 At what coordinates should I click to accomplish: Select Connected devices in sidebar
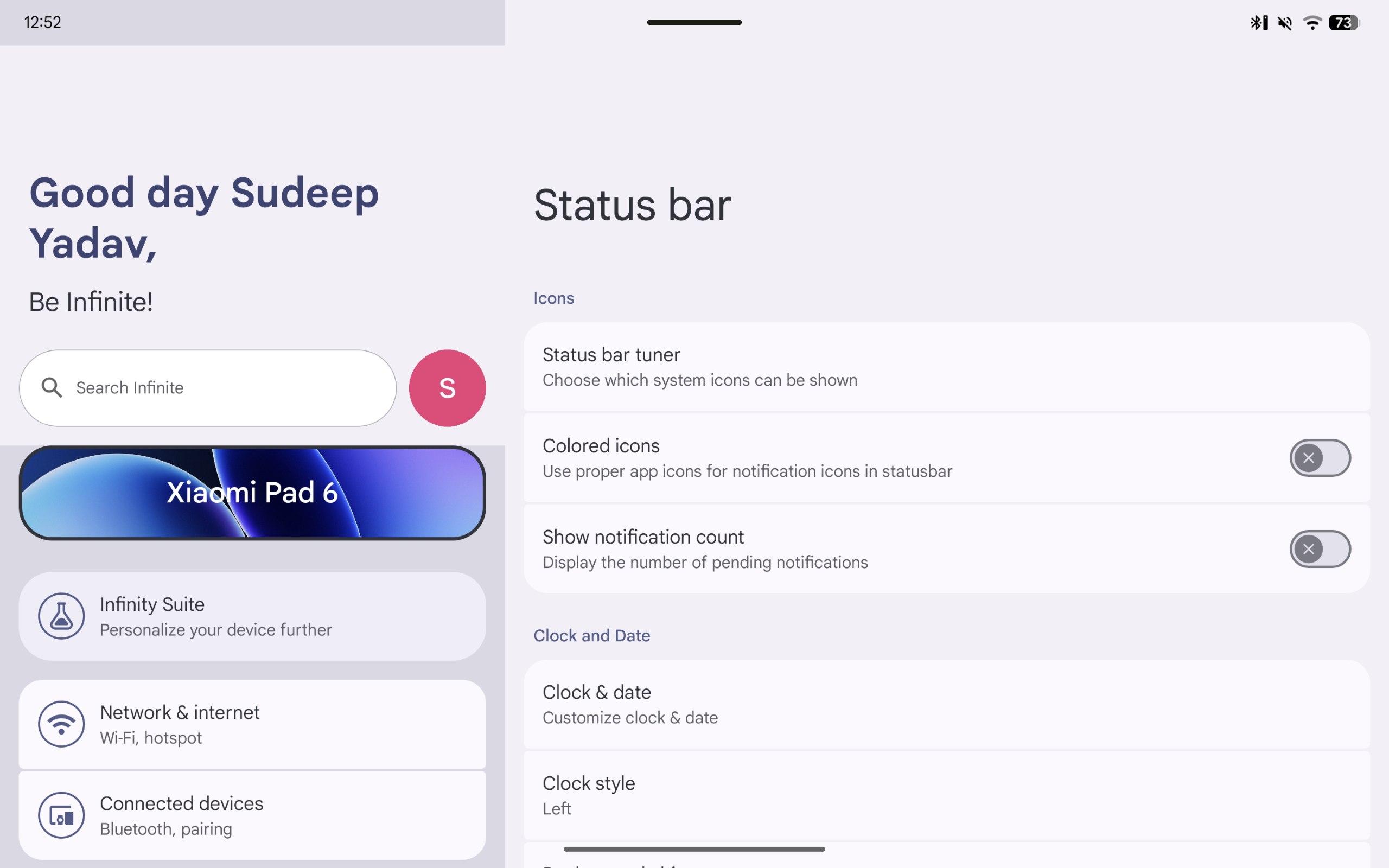point(252,815)
